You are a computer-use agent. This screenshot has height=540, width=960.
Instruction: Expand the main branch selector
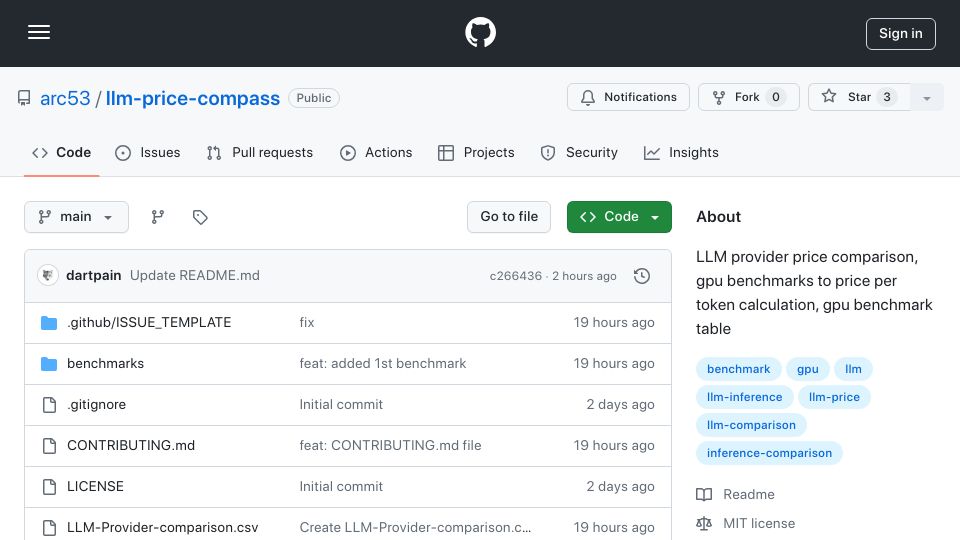coord(77,217)
